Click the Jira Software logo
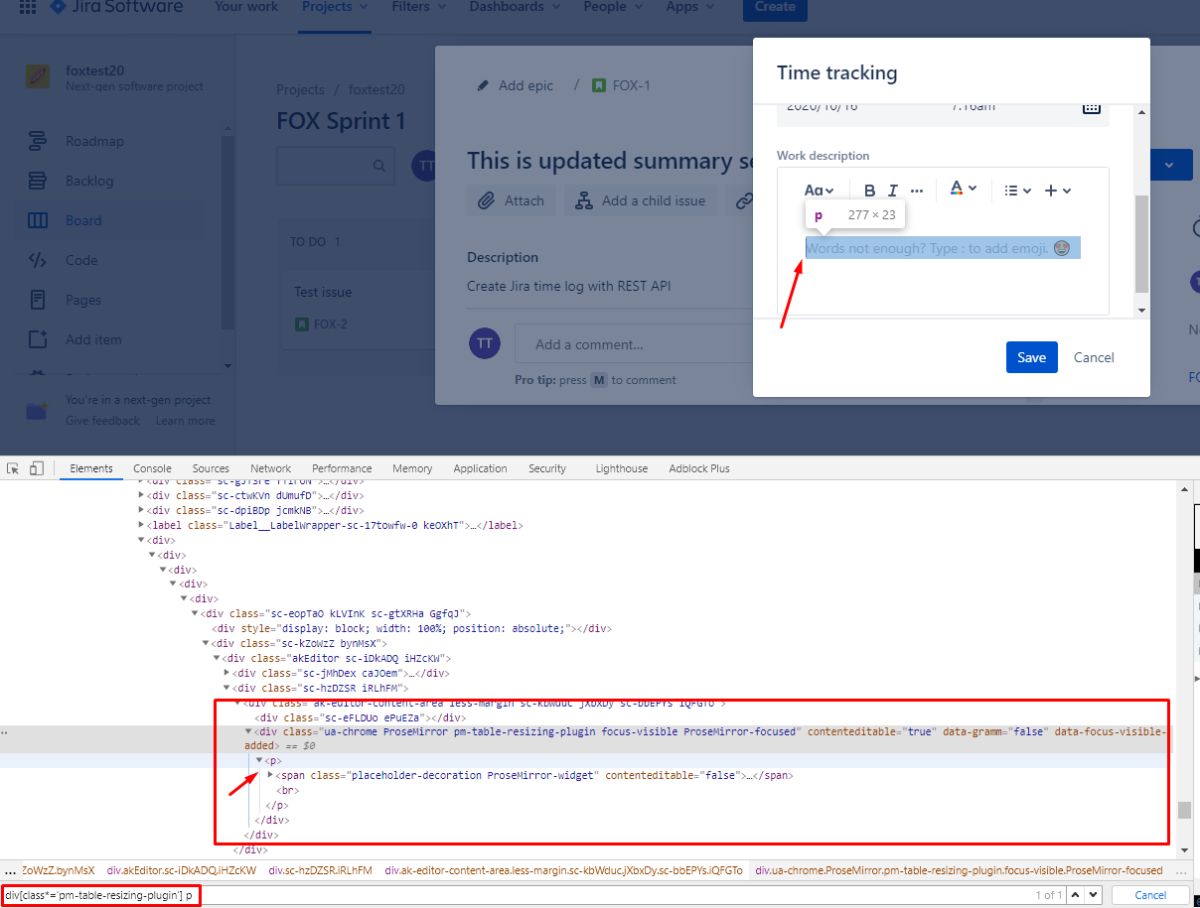The width and height of the screenshot is (1200, 908). click(117, 7)
